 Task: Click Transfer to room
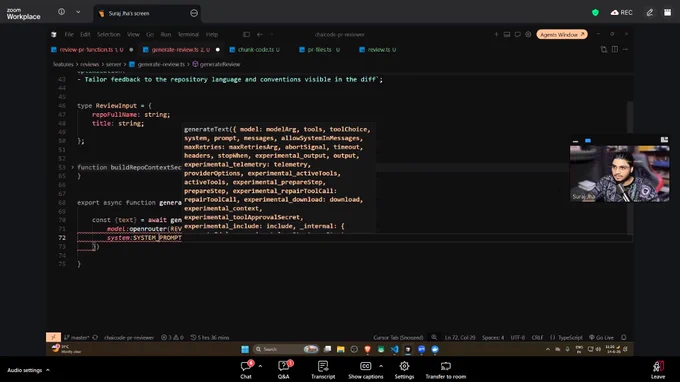tap(446, 370)
